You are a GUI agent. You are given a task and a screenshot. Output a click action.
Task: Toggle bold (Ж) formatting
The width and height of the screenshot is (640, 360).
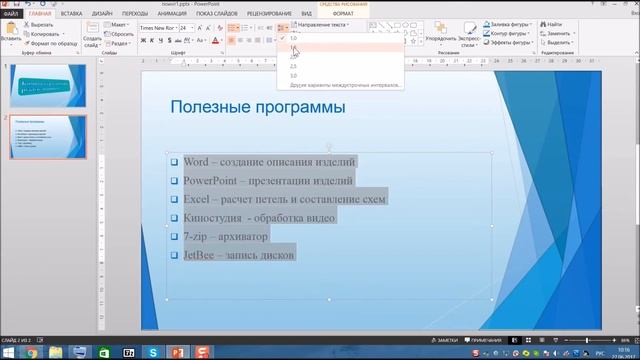click(143, 40)
